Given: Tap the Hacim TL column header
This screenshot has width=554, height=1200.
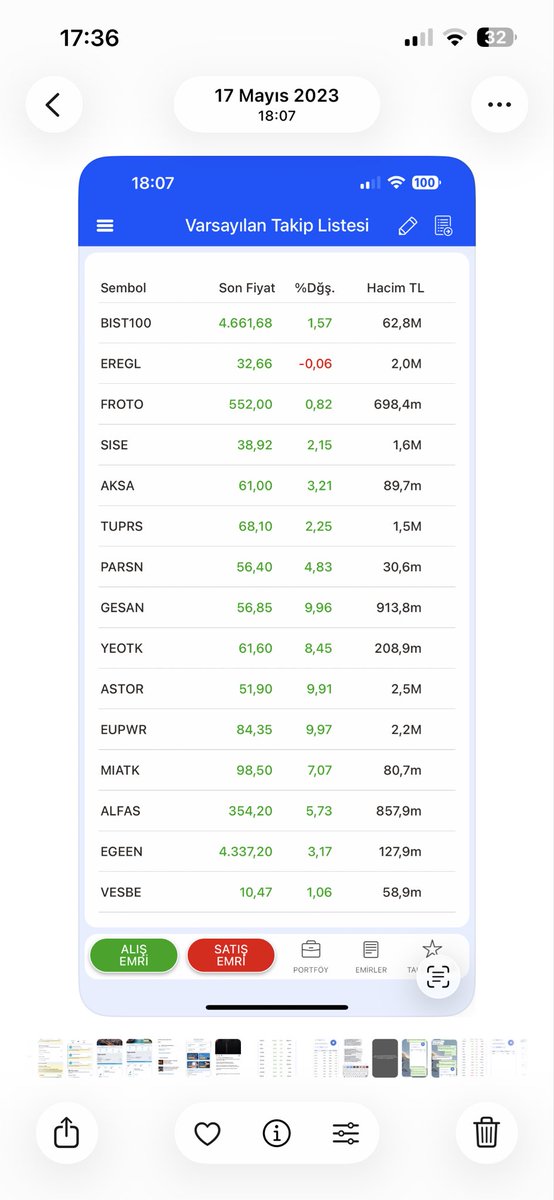Looking at the screenshot, I should 395,288.
